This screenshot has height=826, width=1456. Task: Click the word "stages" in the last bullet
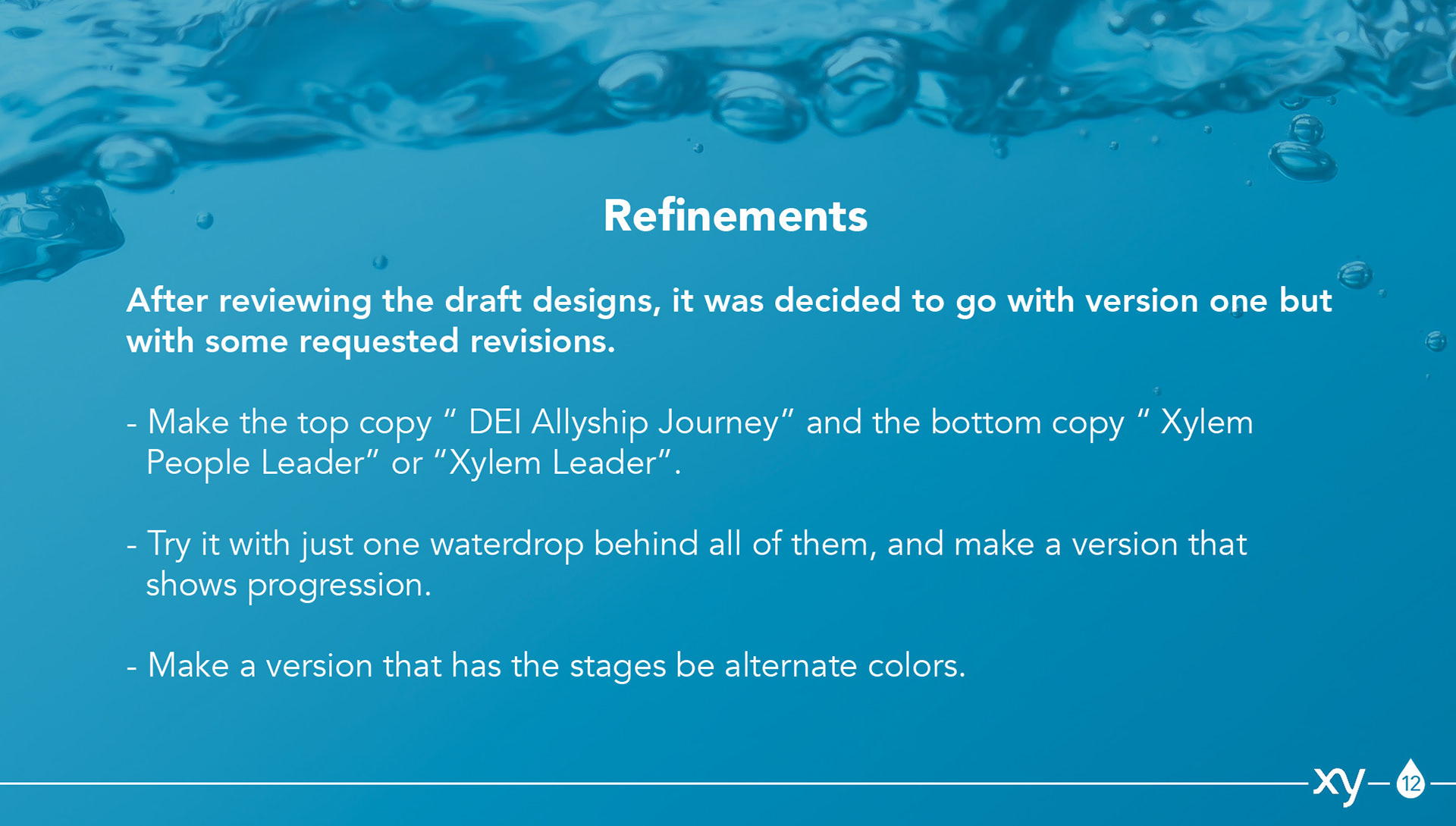[x=618, y=667]
